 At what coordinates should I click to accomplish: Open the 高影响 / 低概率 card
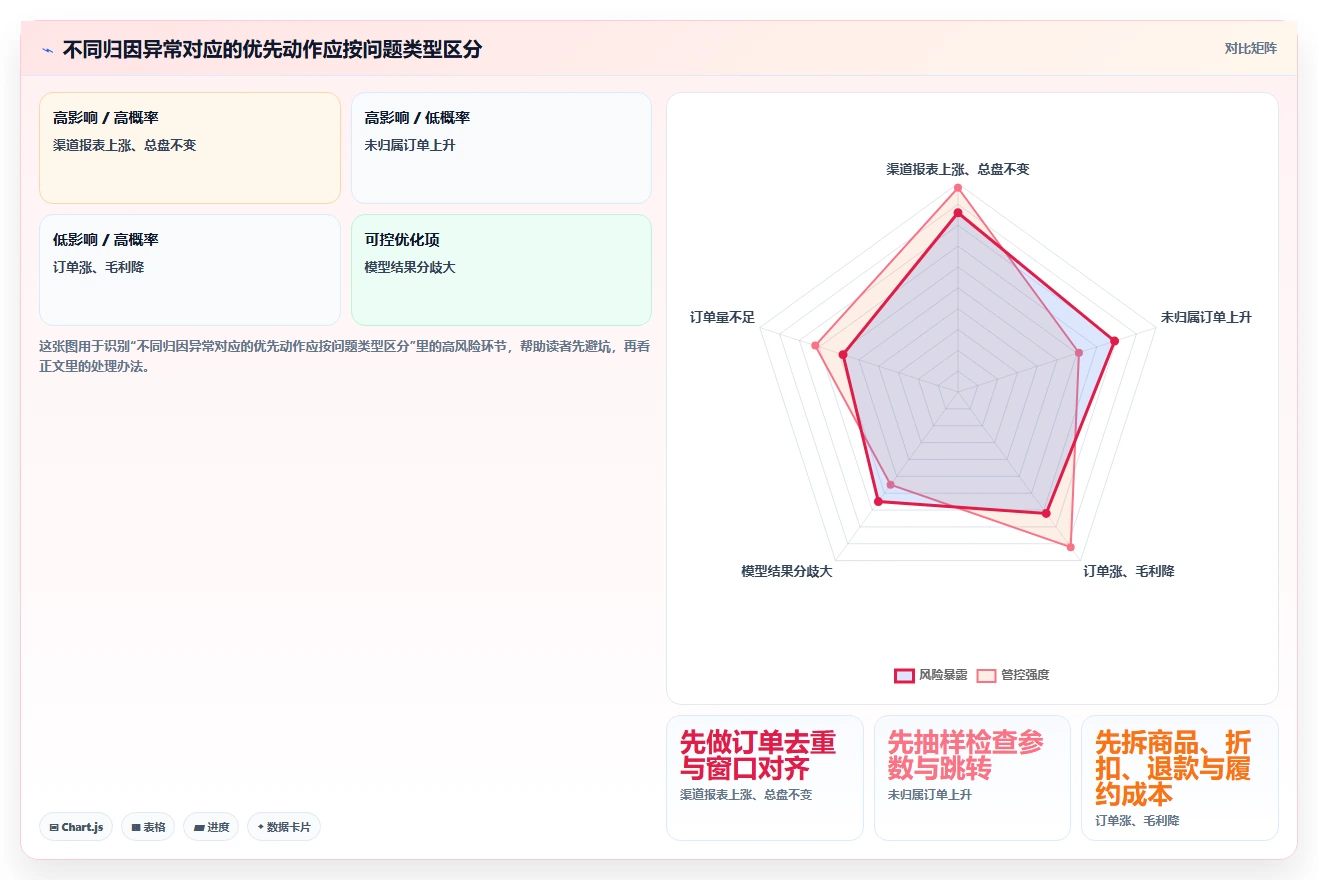pyautogui.click(x=501, y=148)
